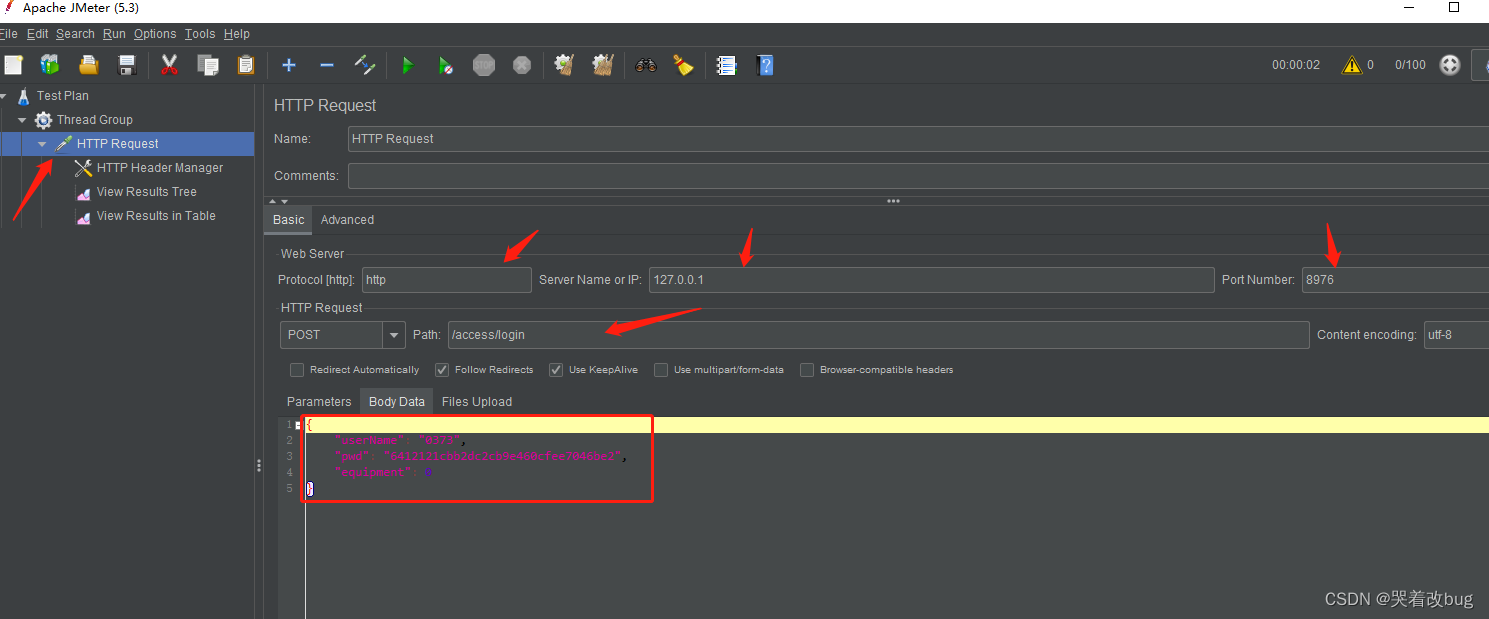This screenshot has width=1489, height=619.
Task: Click the Open file folder icon
Action: (x=89, y=65)
